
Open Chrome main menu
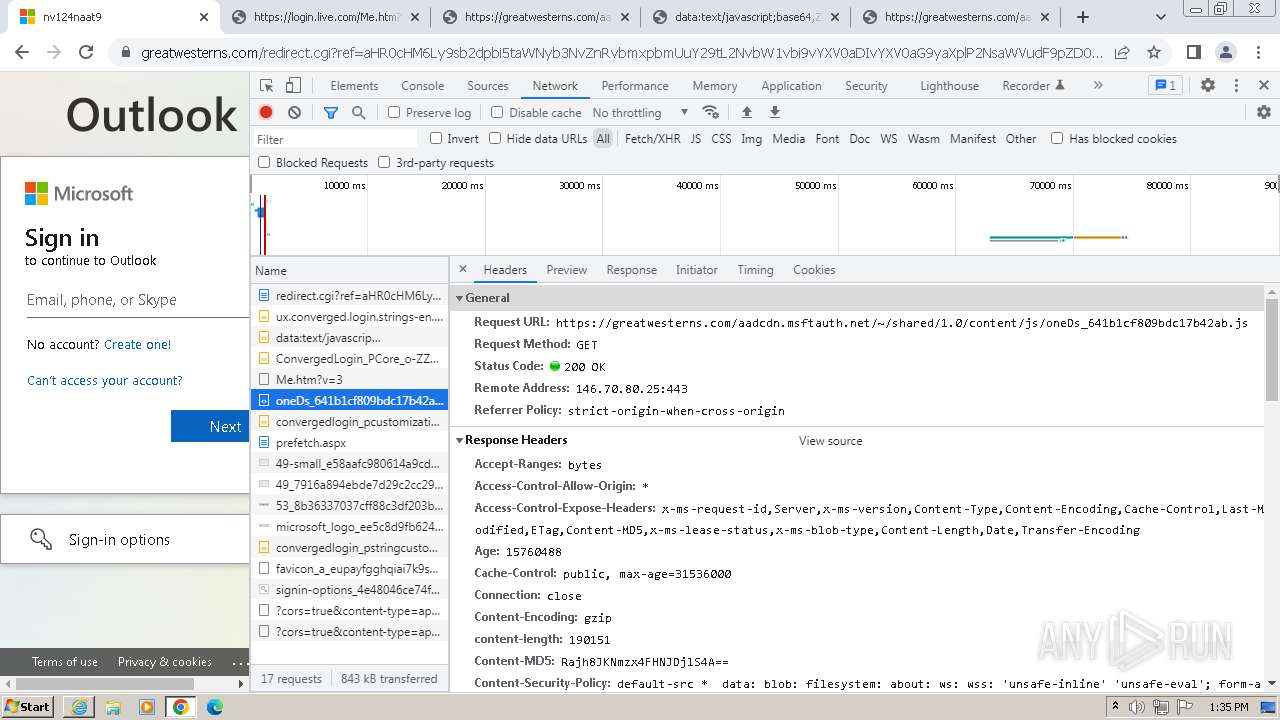click(x=1257, y=53)
